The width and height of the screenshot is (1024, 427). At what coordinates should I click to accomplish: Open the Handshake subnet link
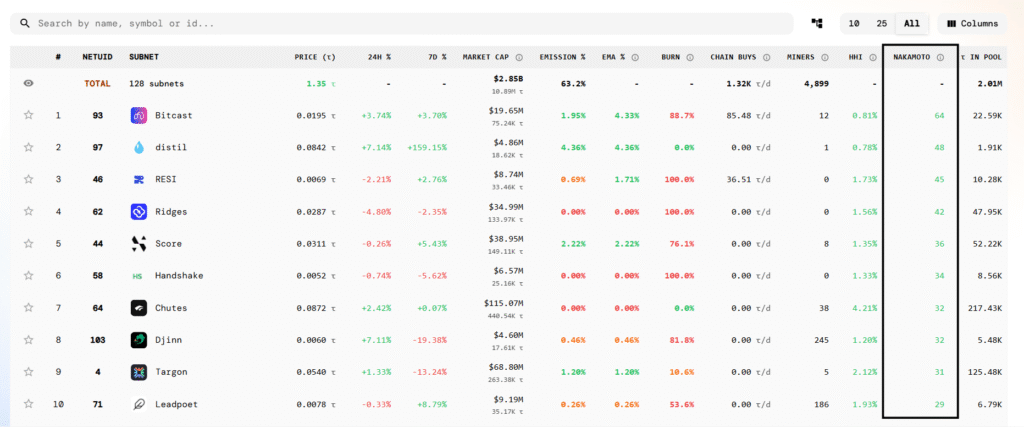[x=180, y=276]
